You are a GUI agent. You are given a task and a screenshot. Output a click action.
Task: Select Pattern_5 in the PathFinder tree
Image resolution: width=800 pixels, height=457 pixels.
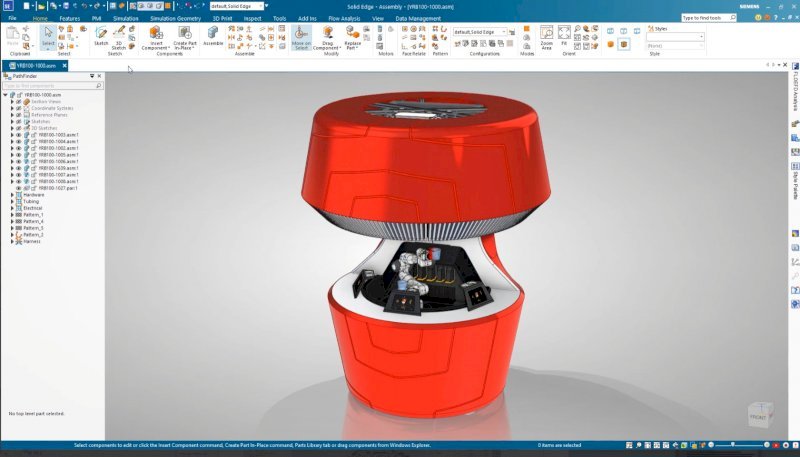coord(33,228)
